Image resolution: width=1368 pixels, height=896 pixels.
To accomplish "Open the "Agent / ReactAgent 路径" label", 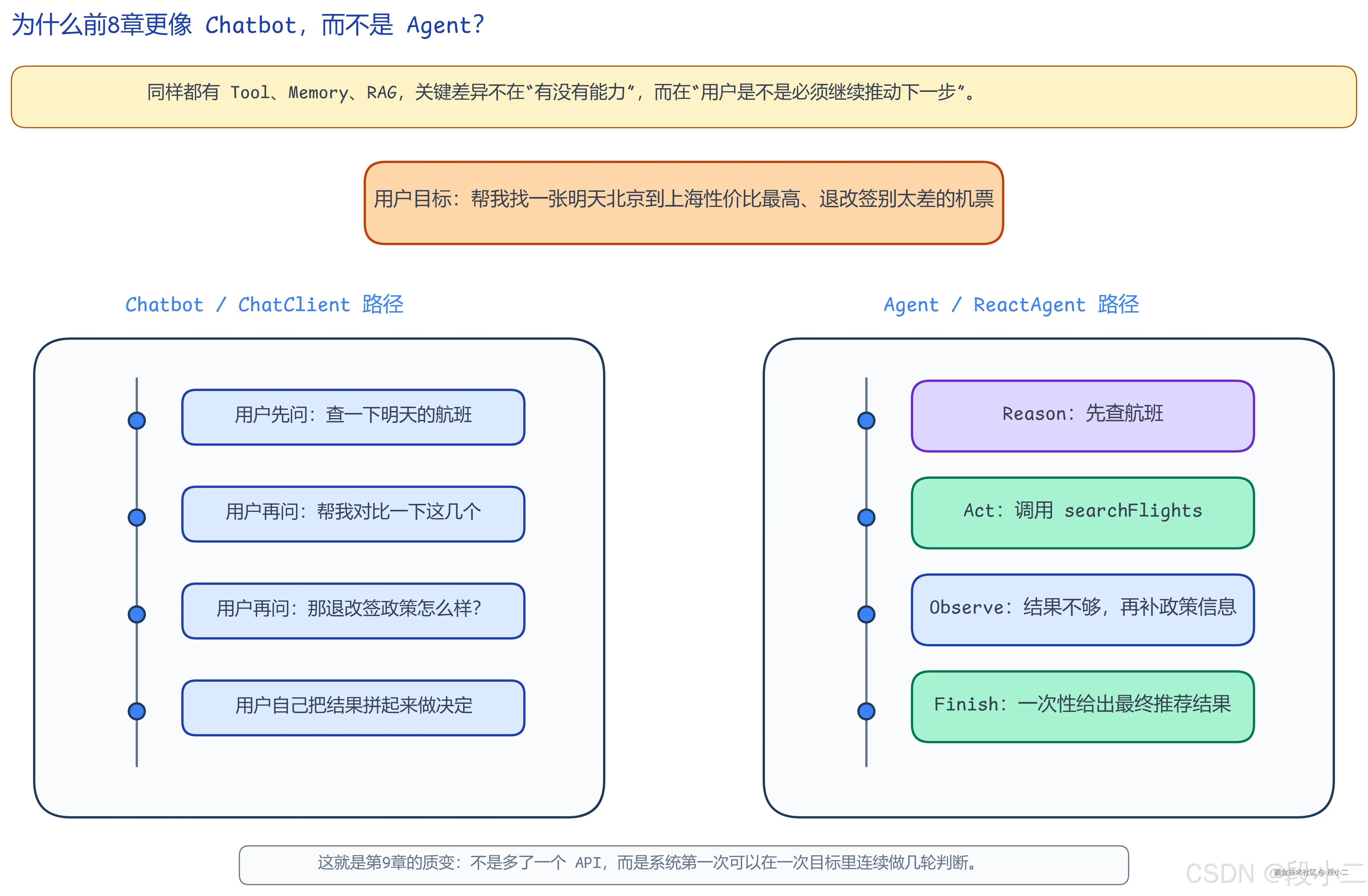I will pos(1012,305).
